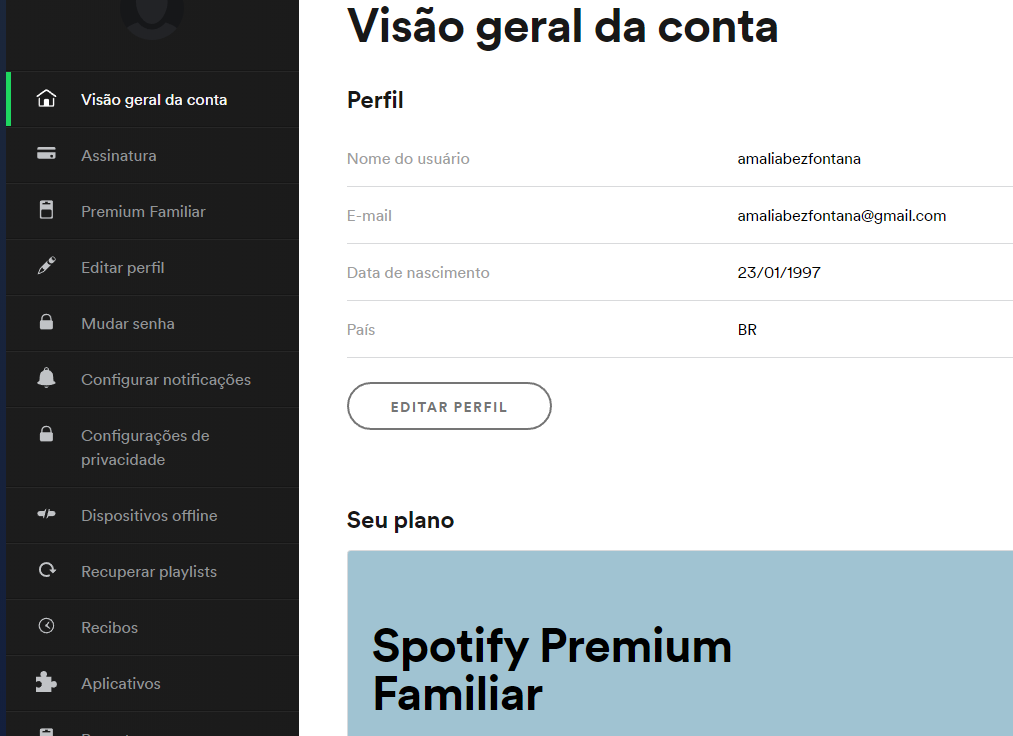This screenshot has height=736, width=1013.
Task: Click the padlock icon next to Mudar senha
Action: (47, 322)
